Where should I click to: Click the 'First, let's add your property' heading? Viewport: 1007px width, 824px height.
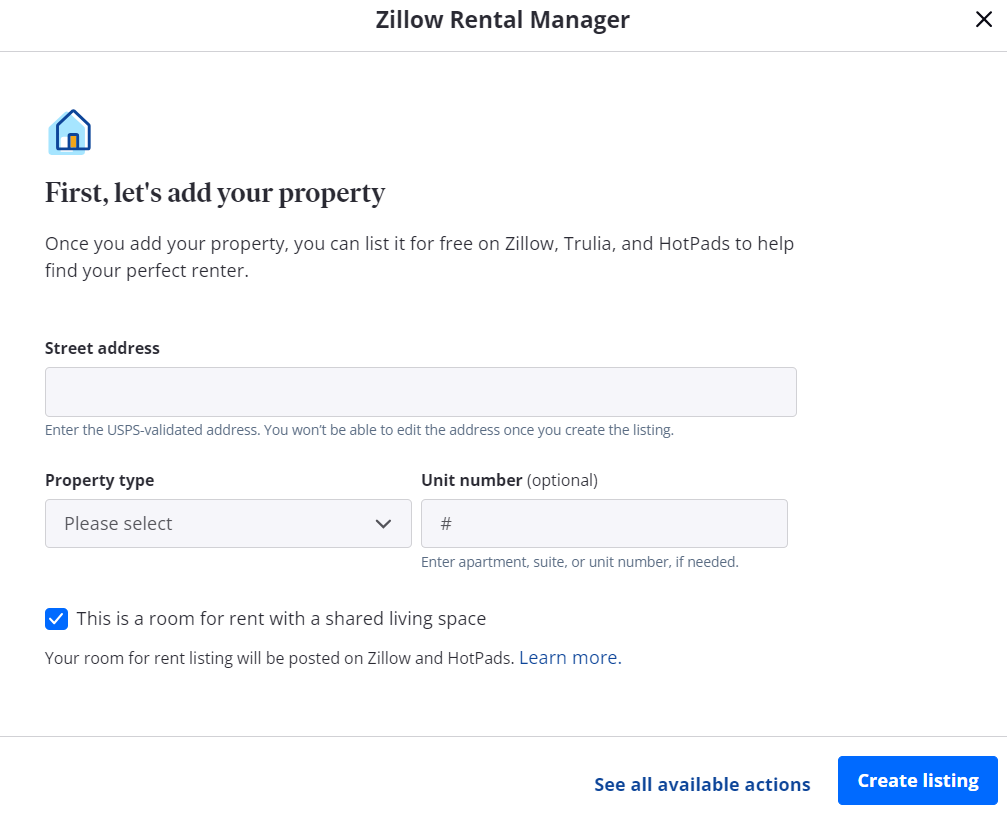click(214, 192)
